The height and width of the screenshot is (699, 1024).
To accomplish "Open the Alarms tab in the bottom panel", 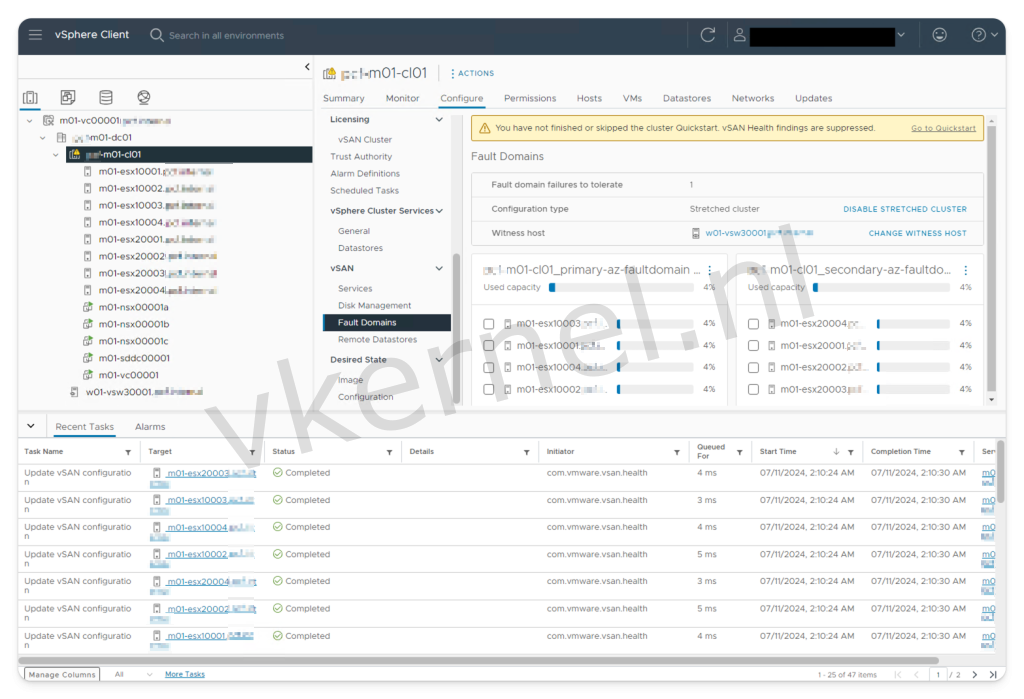I will point(150,425).
